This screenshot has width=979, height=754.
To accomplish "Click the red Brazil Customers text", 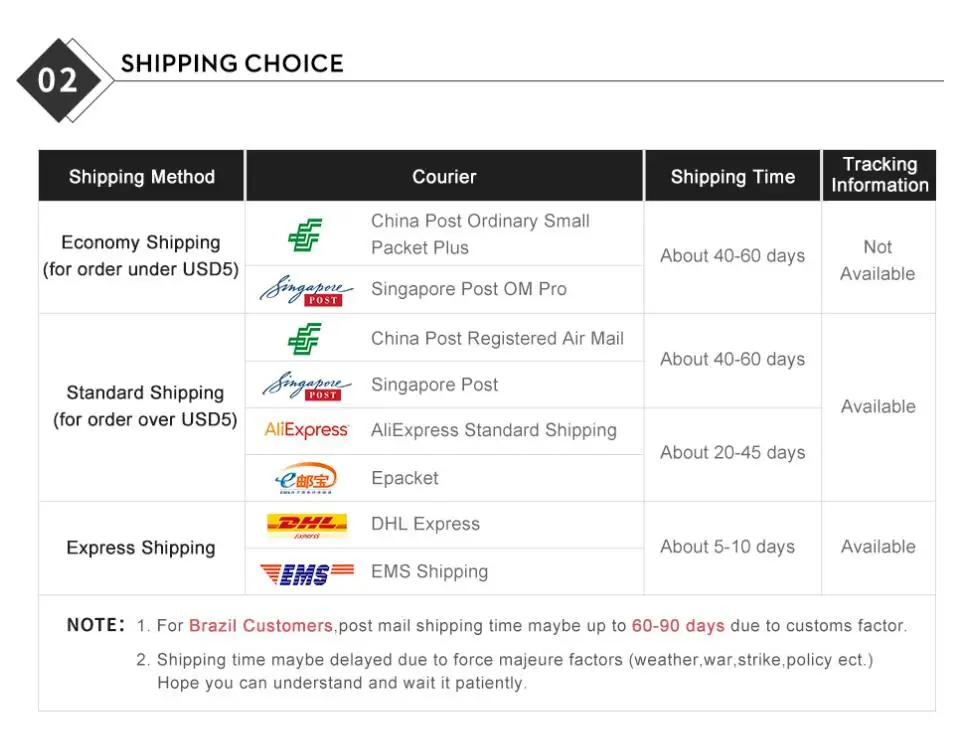I will tap(260, 625).
